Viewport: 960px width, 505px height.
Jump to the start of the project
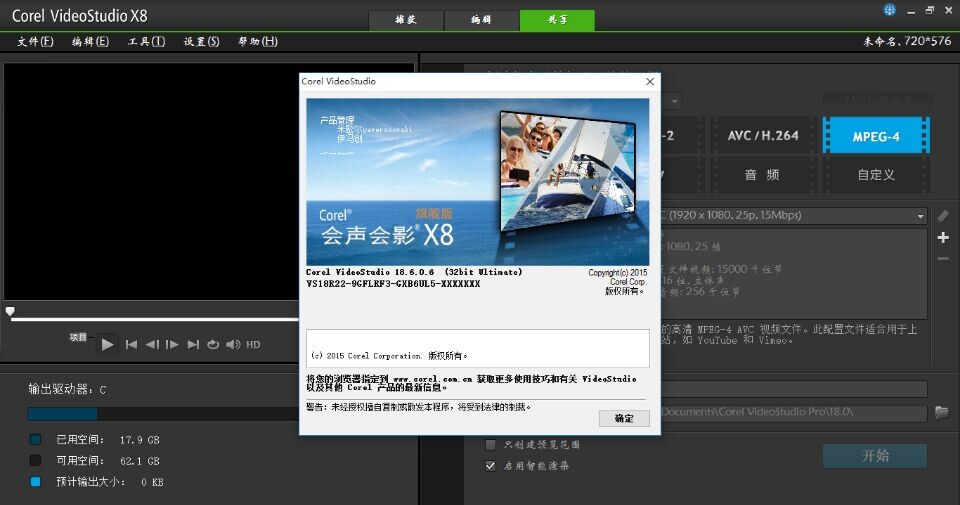(x=131, y=344)
